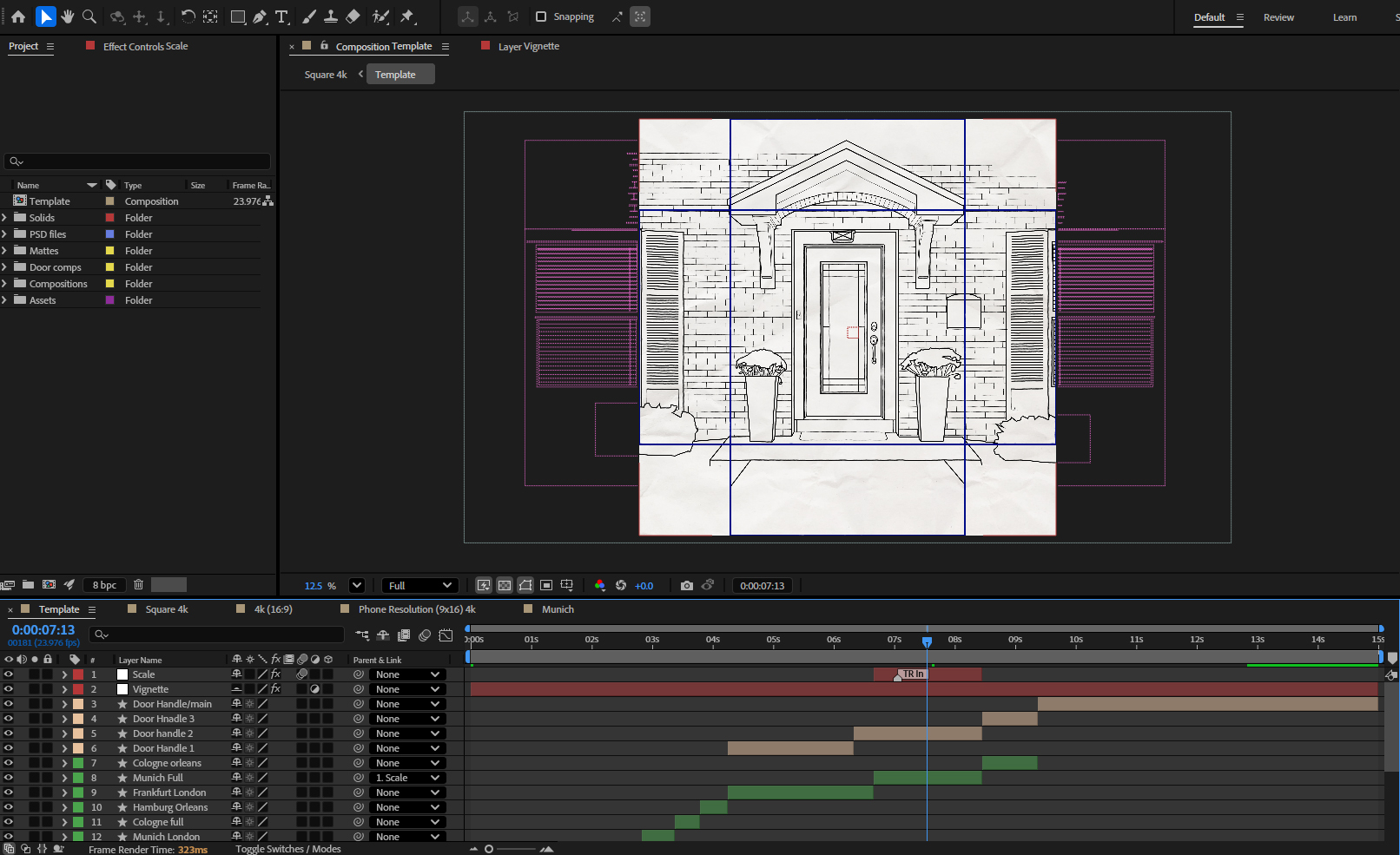Open the Review workspace tab
This screenshot has height=855, width=1400.
click(x=1278, y=17)
